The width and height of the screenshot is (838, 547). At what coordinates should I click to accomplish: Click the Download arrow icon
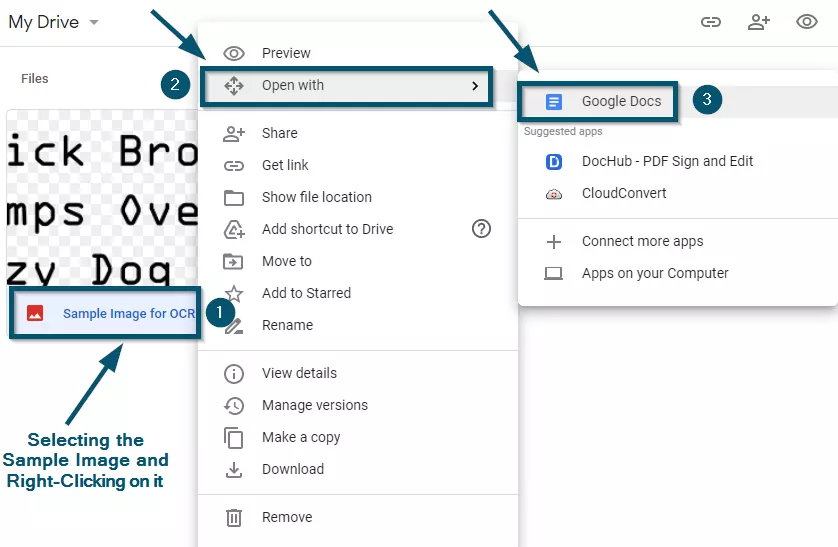234,470
